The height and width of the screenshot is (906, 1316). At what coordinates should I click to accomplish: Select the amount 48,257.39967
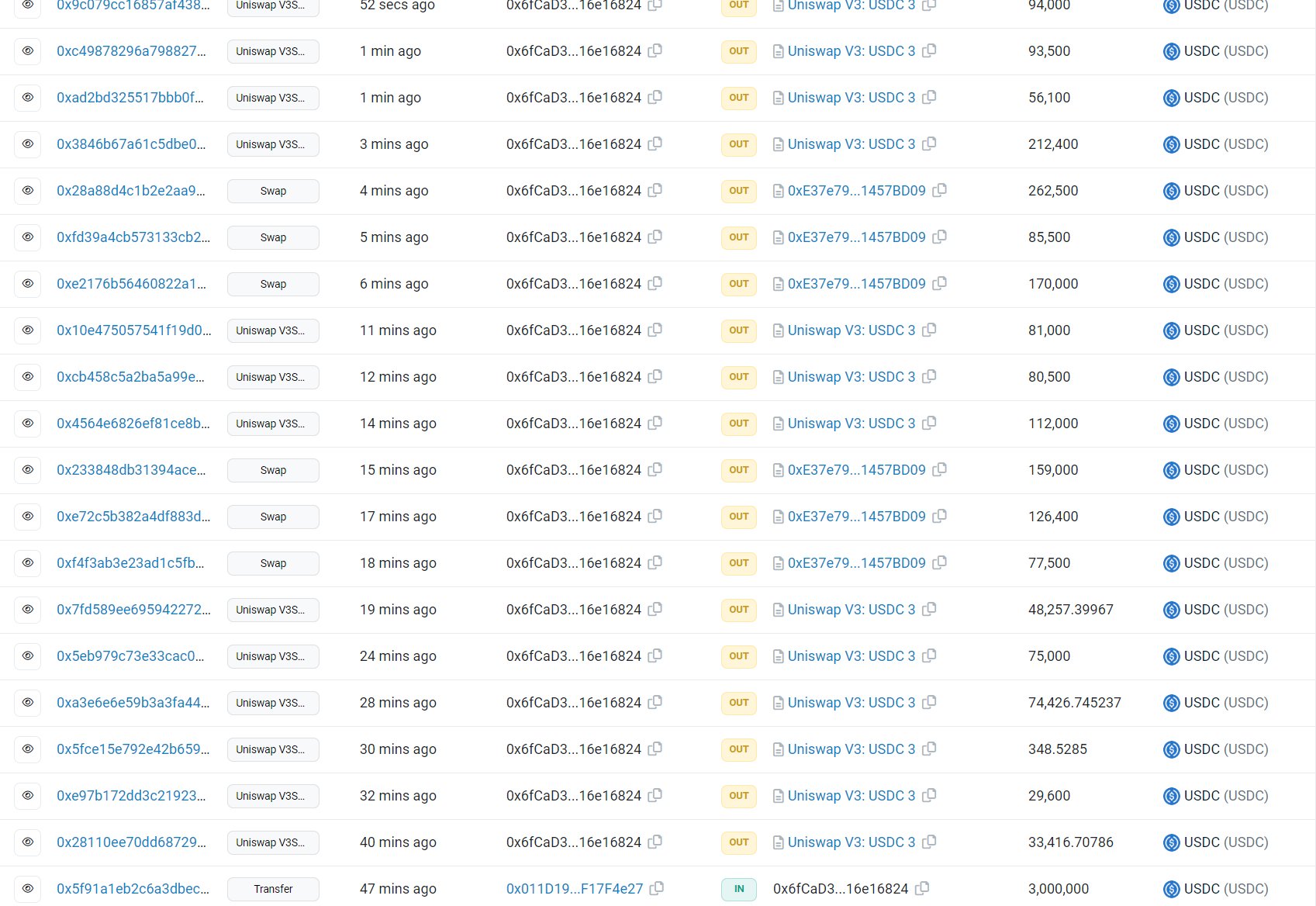pyautogui.click(x=1071, y=610)
